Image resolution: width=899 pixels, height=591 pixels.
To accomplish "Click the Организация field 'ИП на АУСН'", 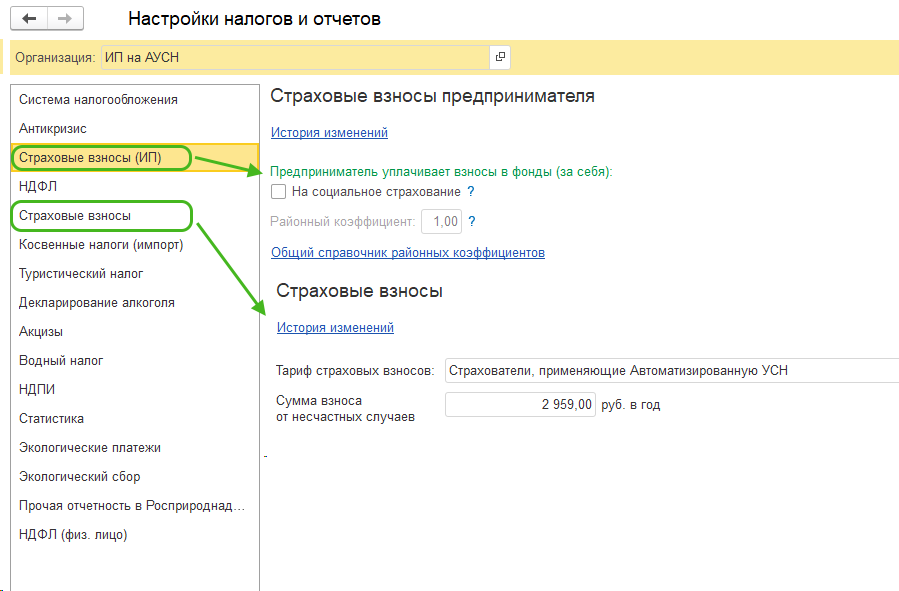I will (x=294, y=57).
